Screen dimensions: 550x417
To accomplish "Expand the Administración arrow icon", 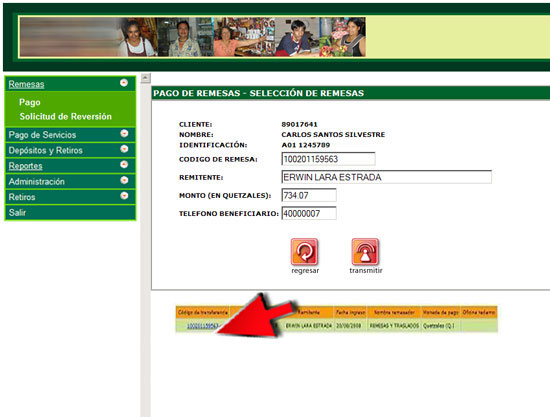I will (x=124, y=180).
